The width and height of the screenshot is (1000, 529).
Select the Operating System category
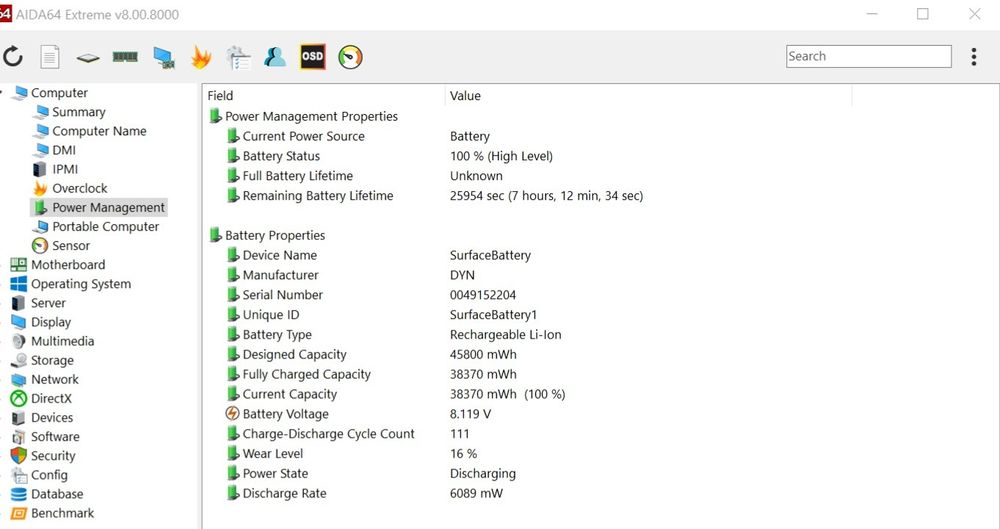pos(81,284)
